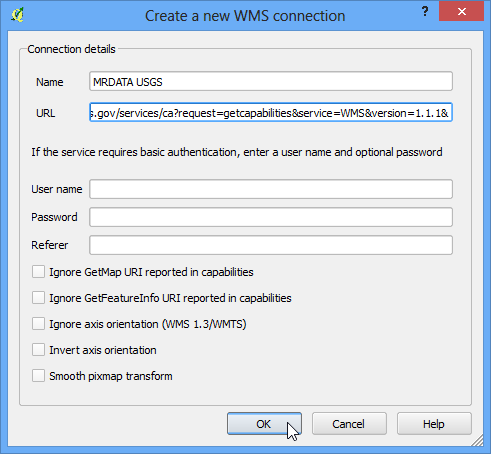Tick the Invert axis orientation checkbox
Screen dimensions: 491x454
coord(38,350)
